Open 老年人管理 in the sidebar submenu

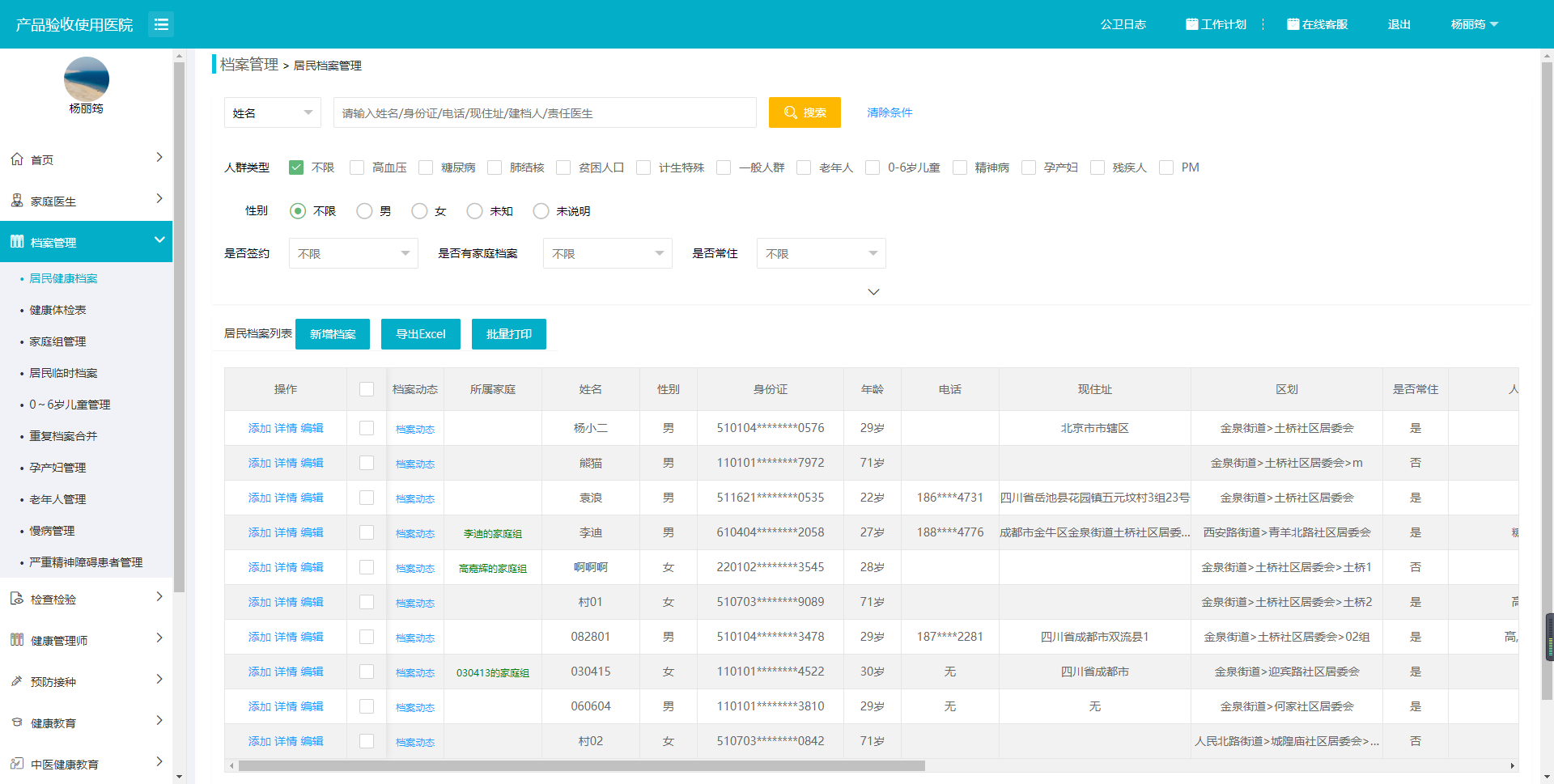pyautogui.click(x=57, y=499)
